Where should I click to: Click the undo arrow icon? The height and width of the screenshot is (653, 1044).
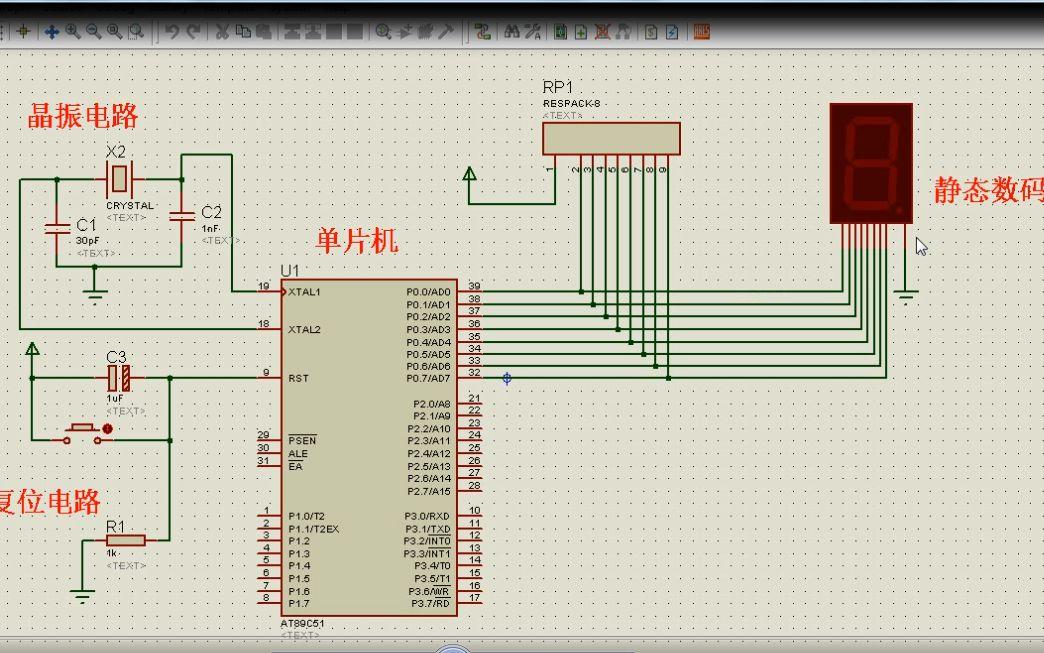click(x=172, y=31)
